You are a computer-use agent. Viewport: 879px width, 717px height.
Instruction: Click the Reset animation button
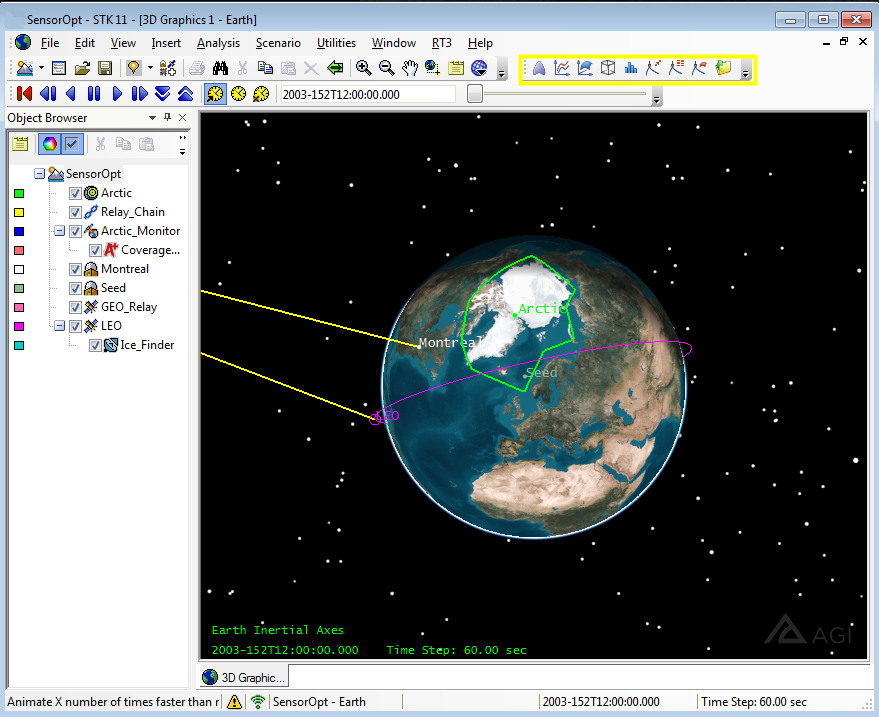pos(24,94)
